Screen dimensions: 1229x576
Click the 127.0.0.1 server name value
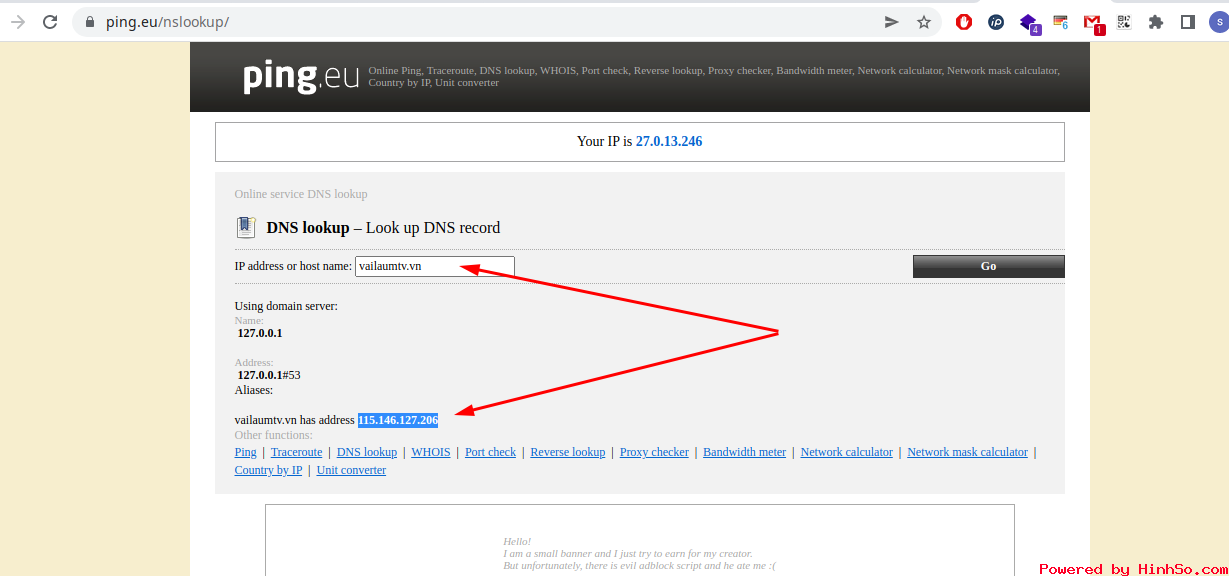[260, 333]
